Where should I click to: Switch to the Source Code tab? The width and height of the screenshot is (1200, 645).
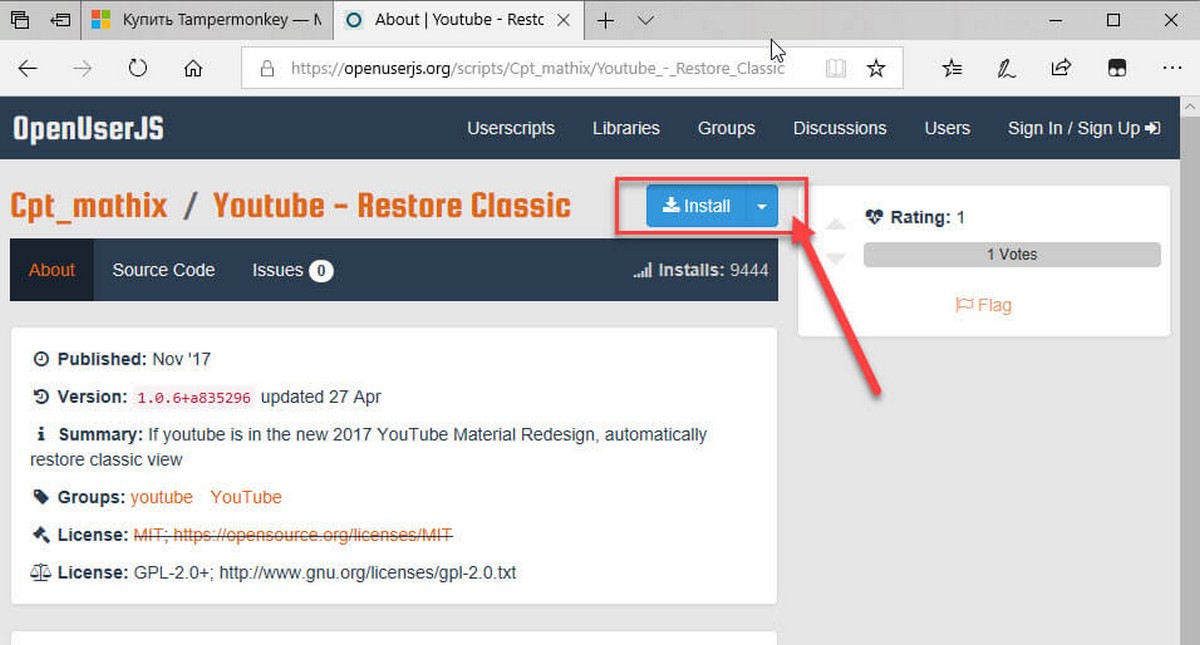[164, 270]
